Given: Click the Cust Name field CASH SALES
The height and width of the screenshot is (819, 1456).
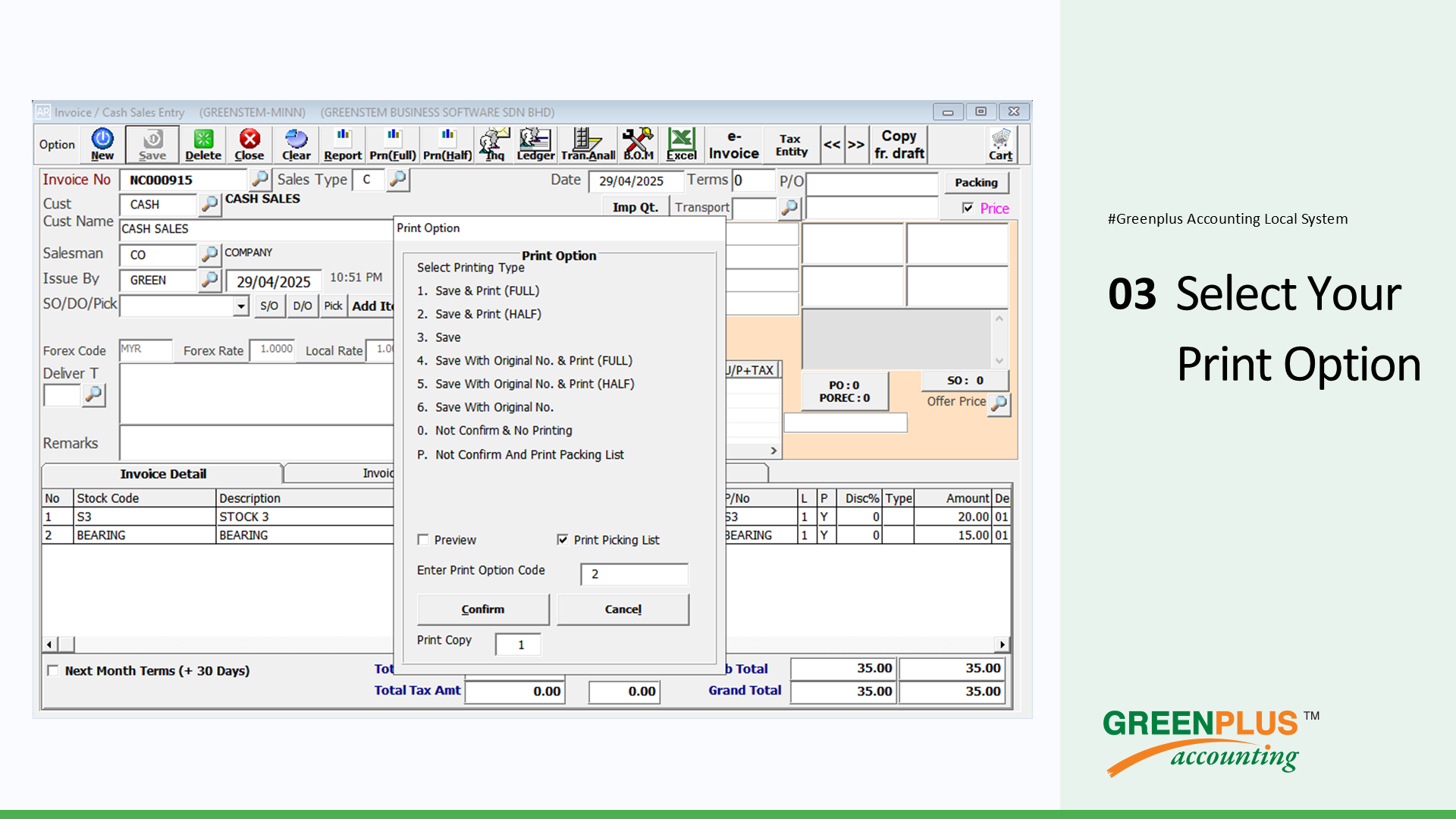Looking at the screenshot, I should coord(256,229).
